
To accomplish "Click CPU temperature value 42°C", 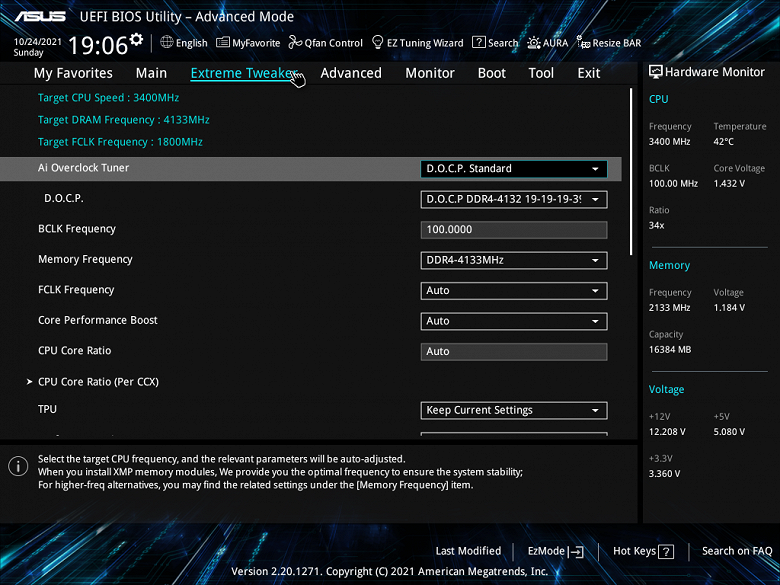I will click(723, 142).
